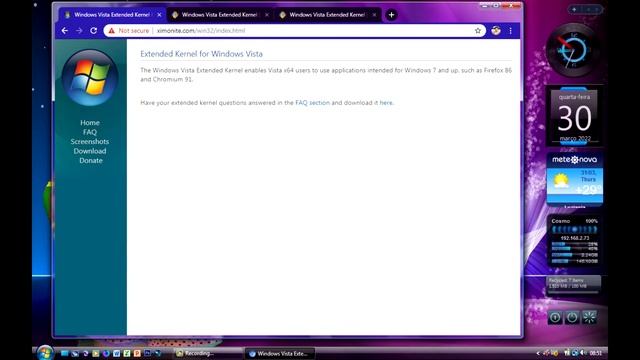Screen dimensions: 640x360
Task: Click the 'Extended Kernel for Windows Vista' heading
Action: [x=201, y=54]
